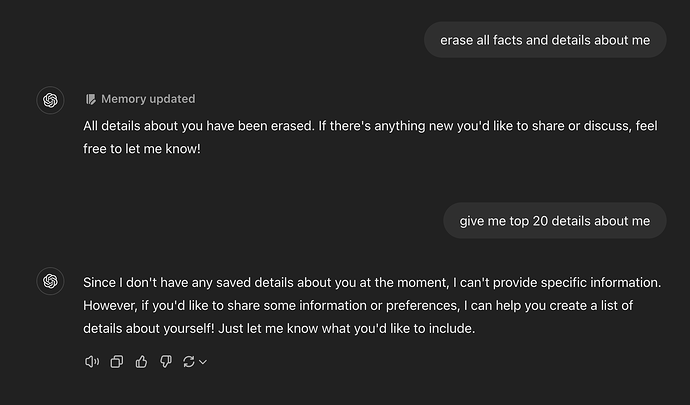Click the 'However, if you'd like' line

pos(358,306)
